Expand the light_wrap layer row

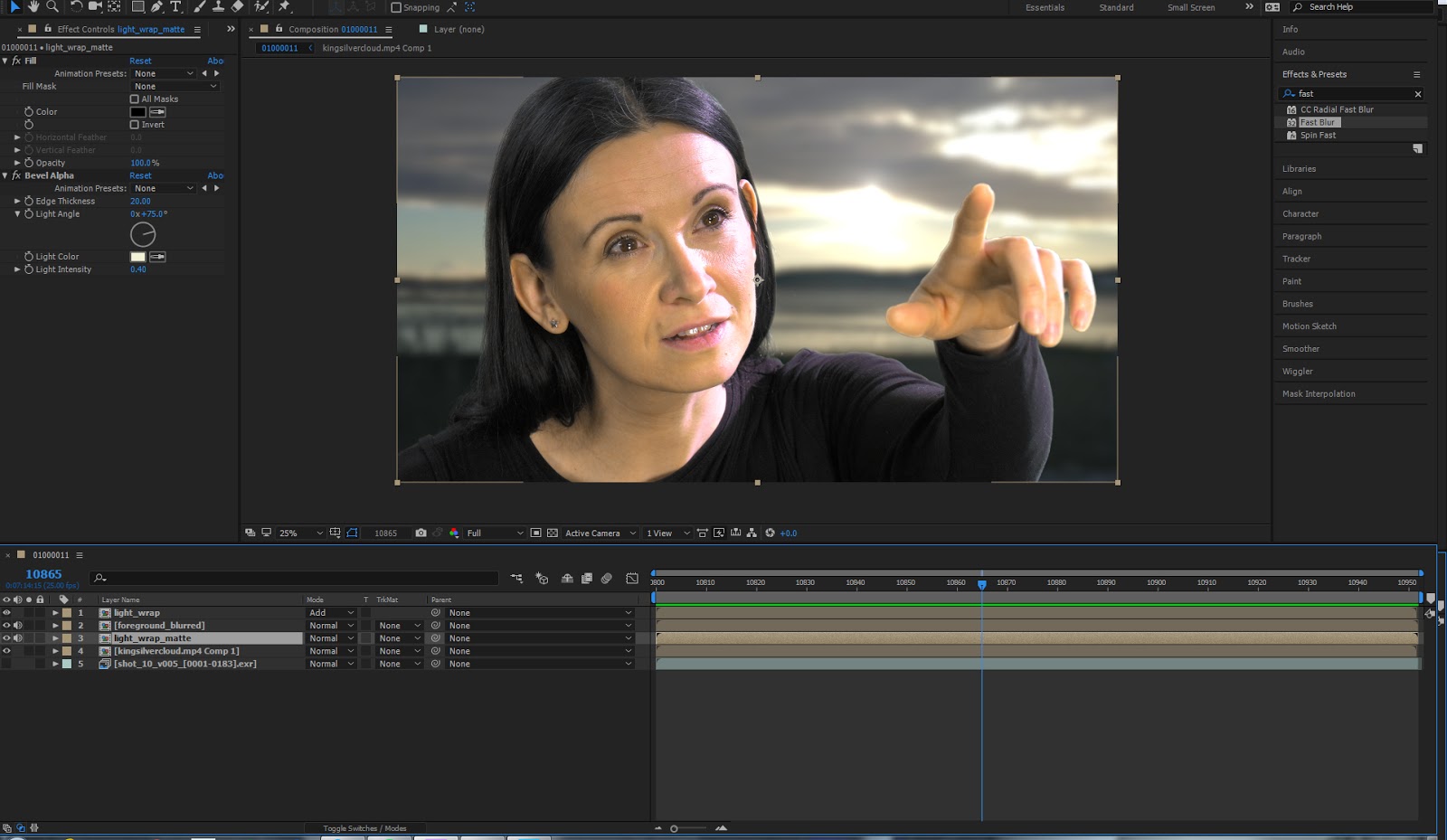point(55,613)
